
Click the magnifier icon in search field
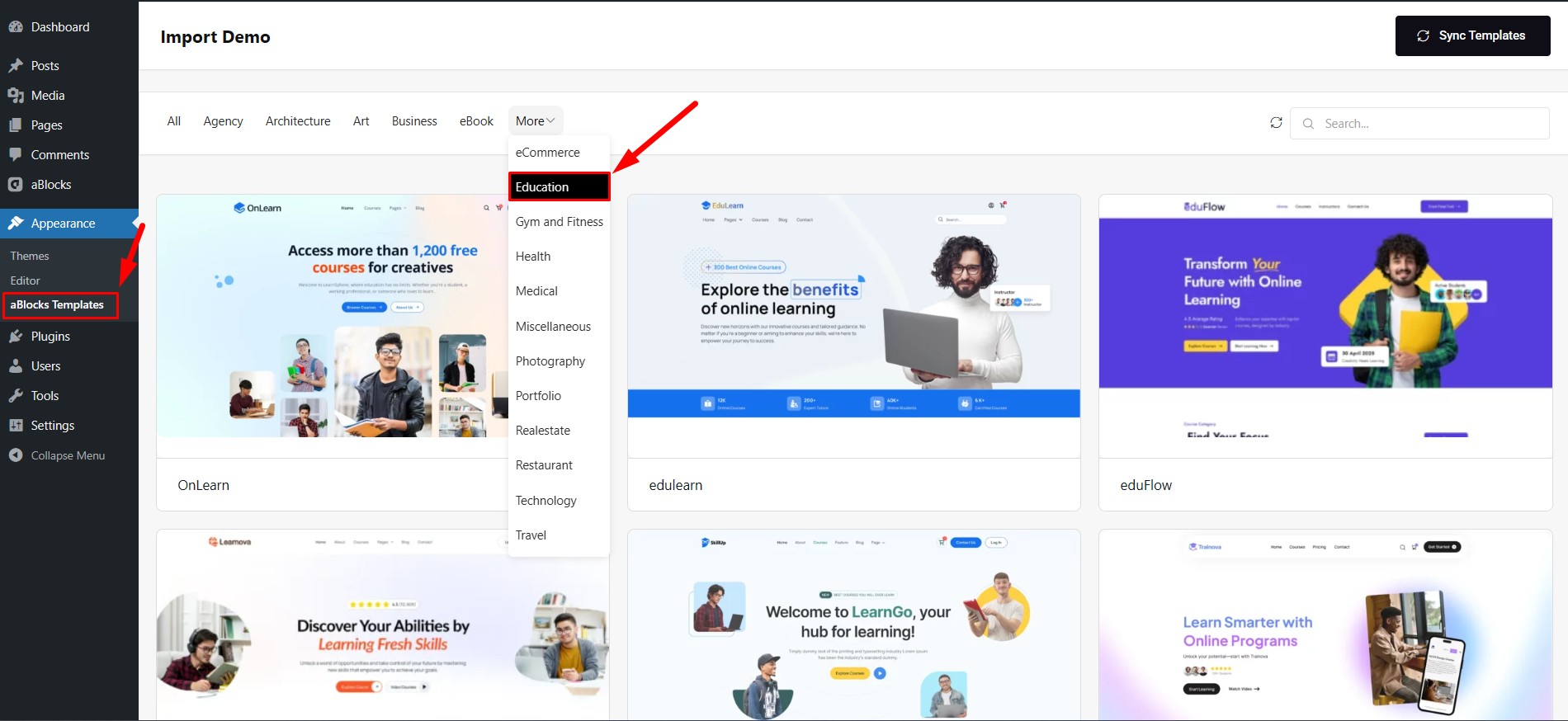click(x=1308, y=124)
